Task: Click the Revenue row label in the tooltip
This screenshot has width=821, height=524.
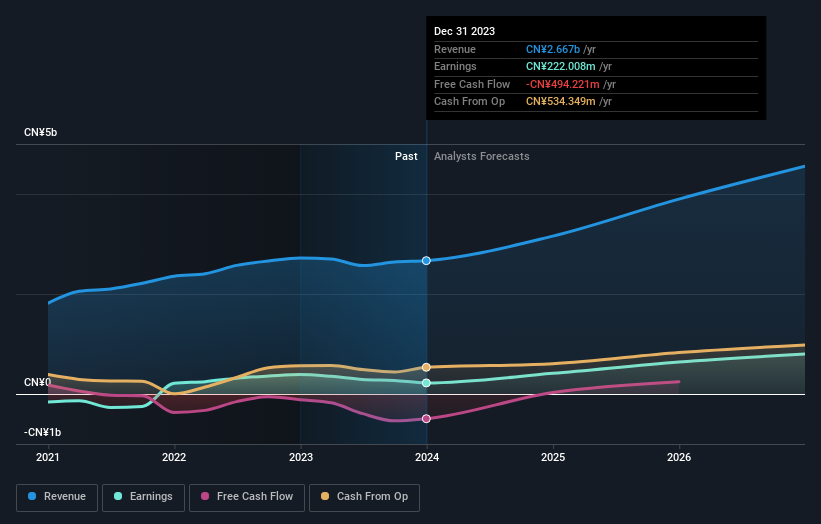Action: (455, 49)
